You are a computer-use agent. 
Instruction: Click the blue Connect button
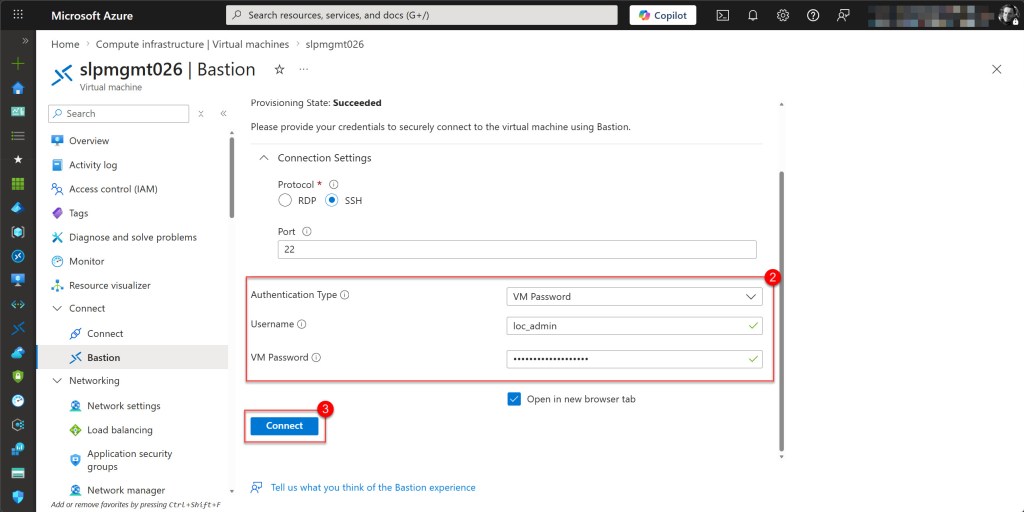tap(284, 426)
